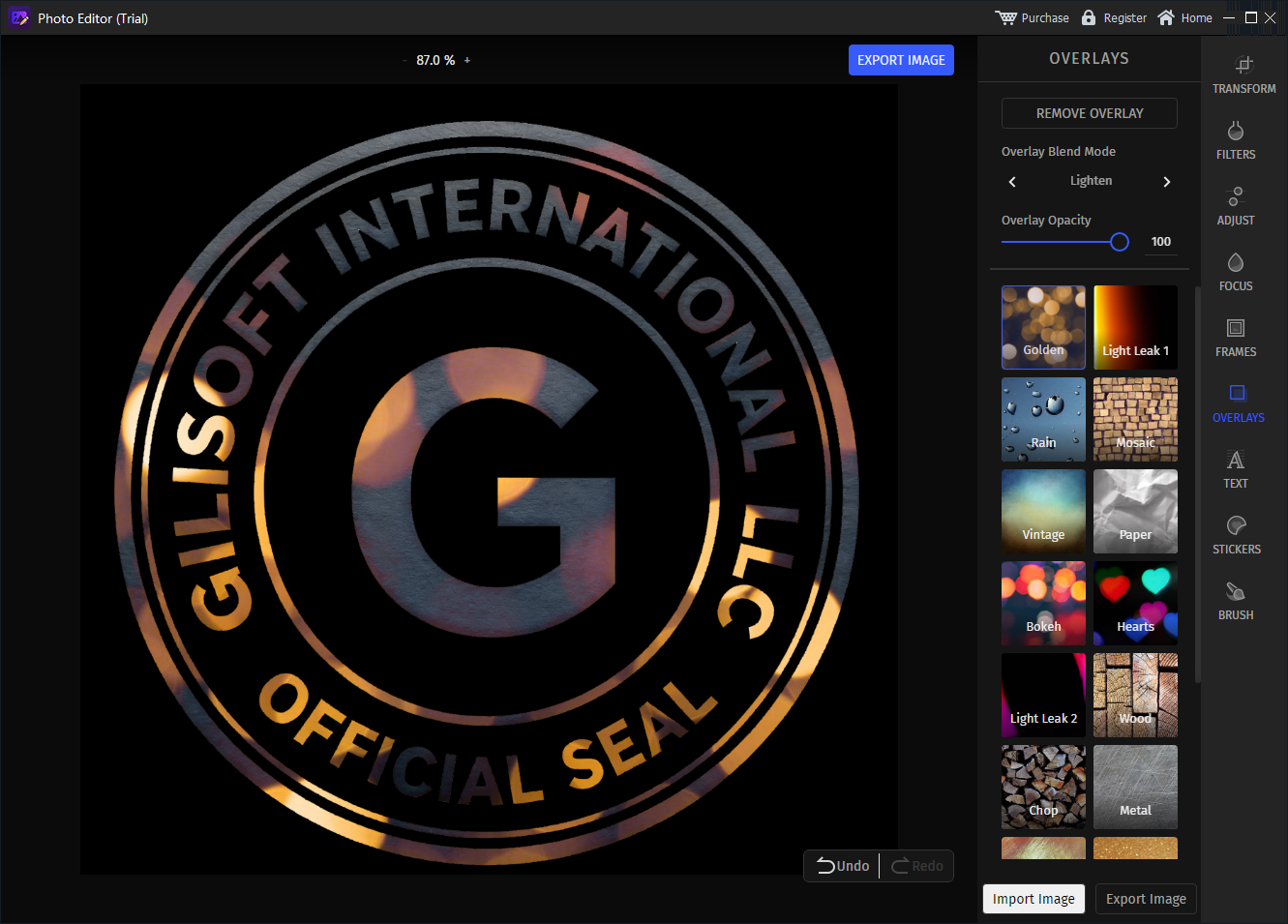
Task: Apply the Metal overlay
Action: pyautogui.click(x=1135, y=787)
